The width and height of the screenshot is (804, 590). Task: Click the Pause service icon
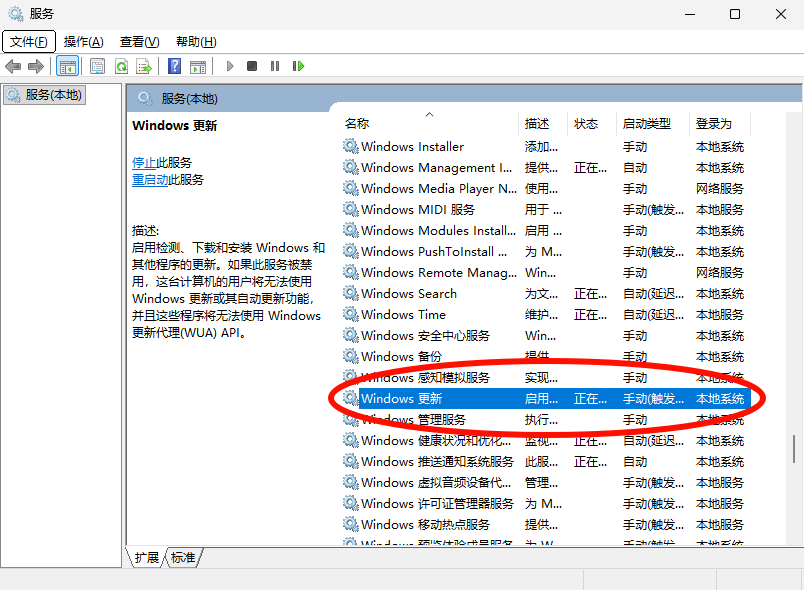pyautogui.click(x=275, y=66)
